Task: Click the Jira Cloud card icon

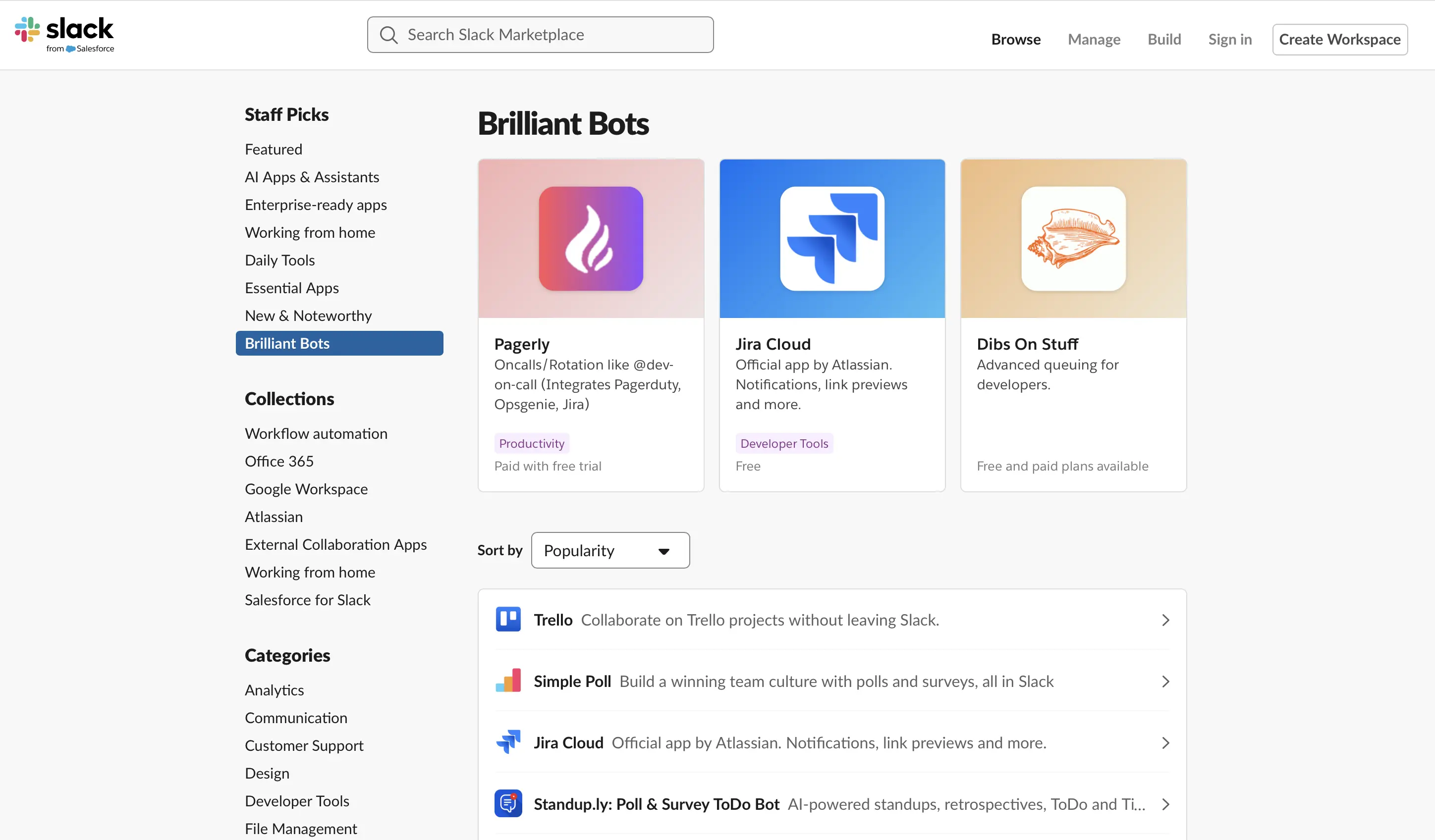Action: [831, 238]
